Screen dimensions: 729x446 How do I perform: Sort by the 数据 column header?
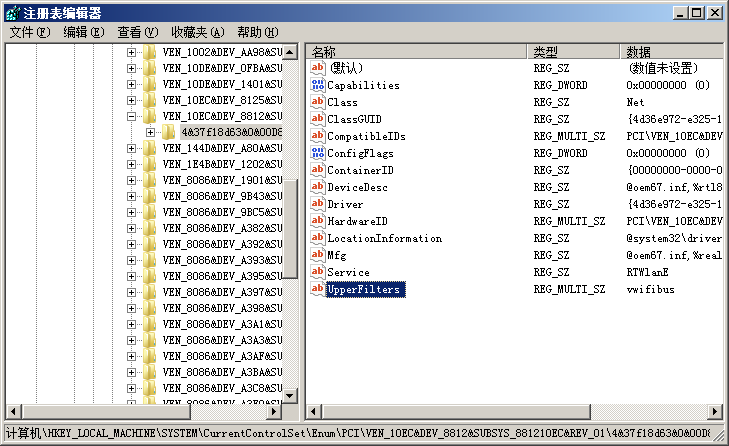[672, 52]
